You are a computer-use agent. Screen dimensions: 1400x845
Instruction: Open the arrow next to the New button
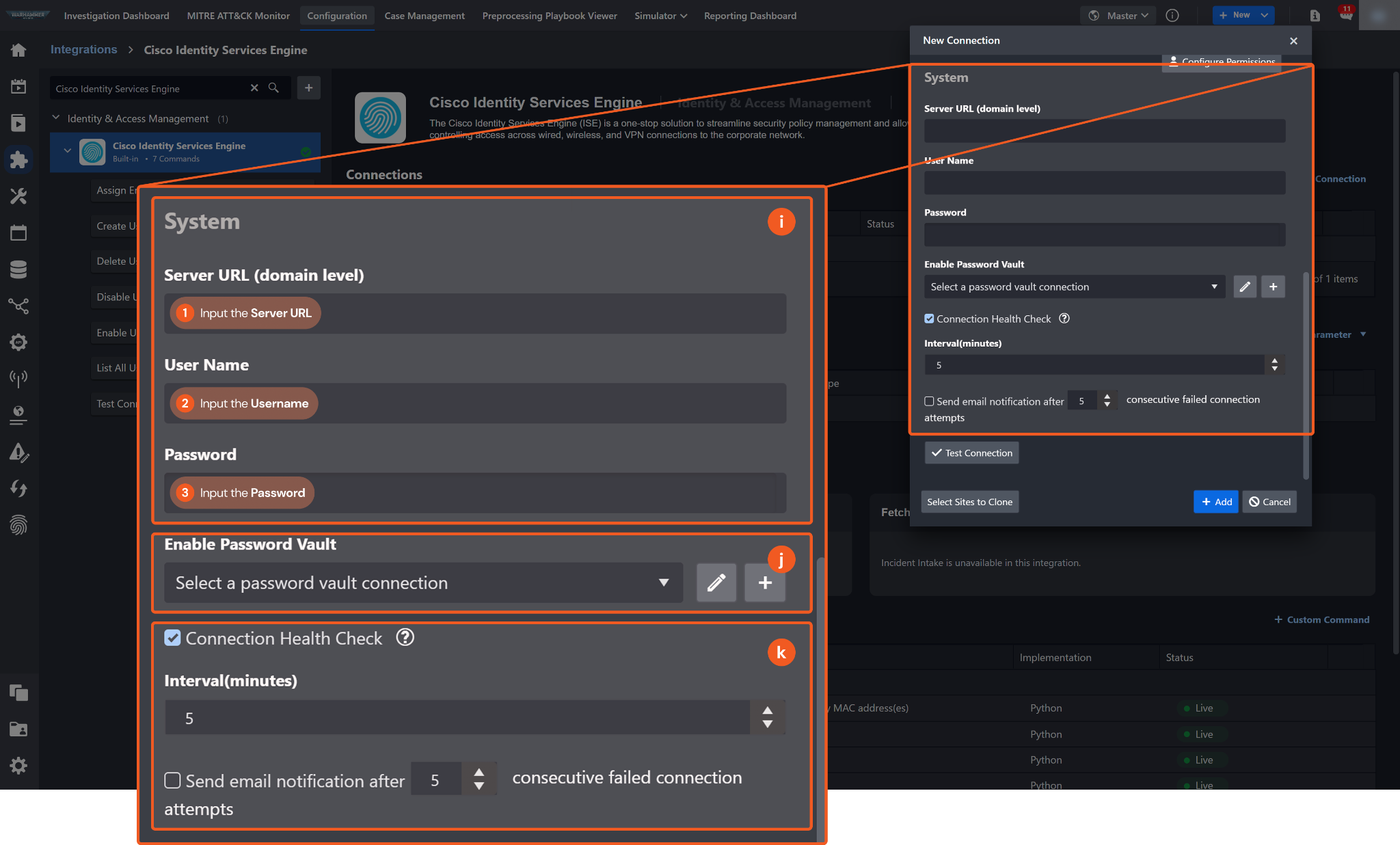(x=1265, y=15)
